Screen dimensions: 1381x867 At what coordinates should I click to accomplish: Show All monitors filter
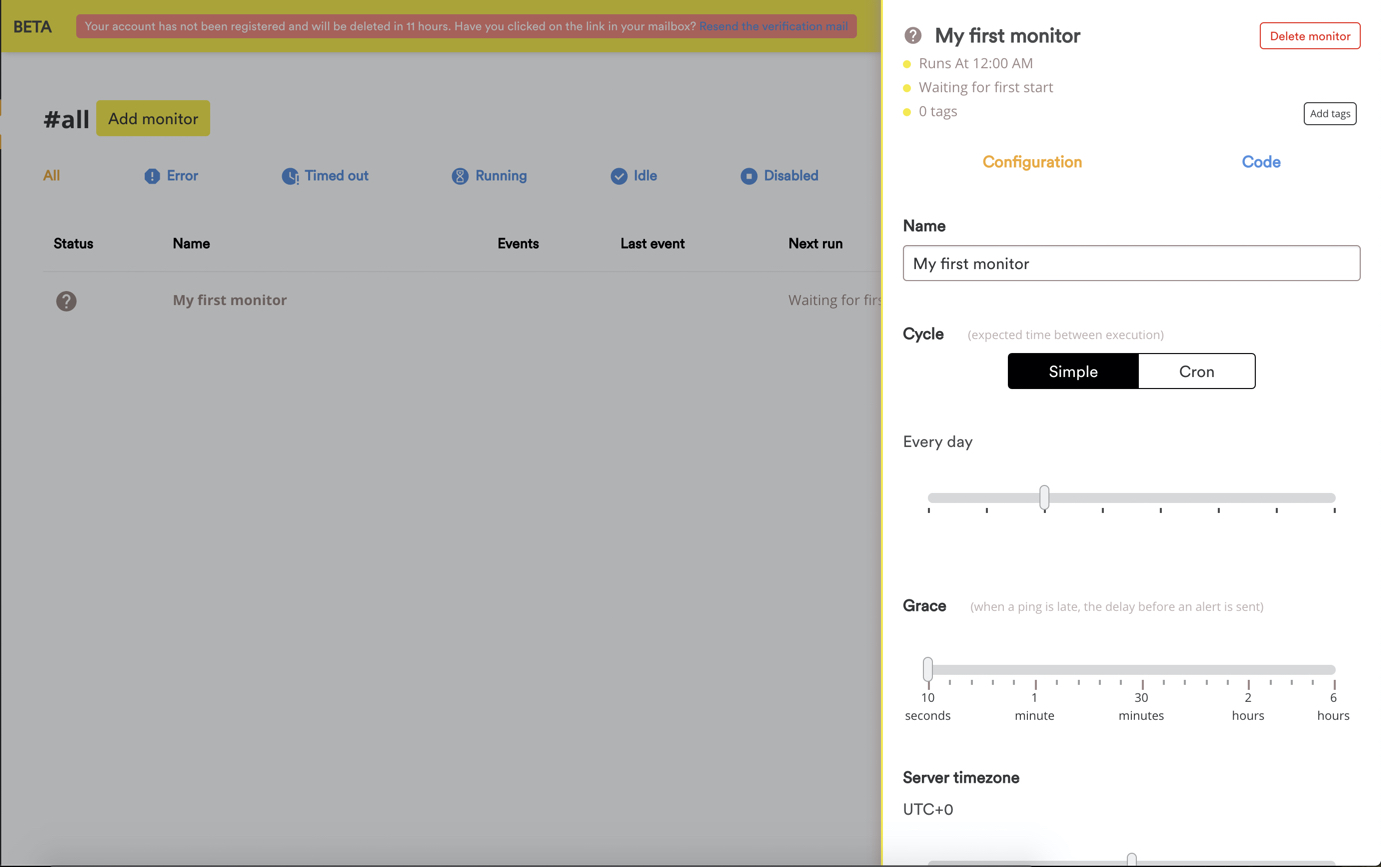[51, 176]
